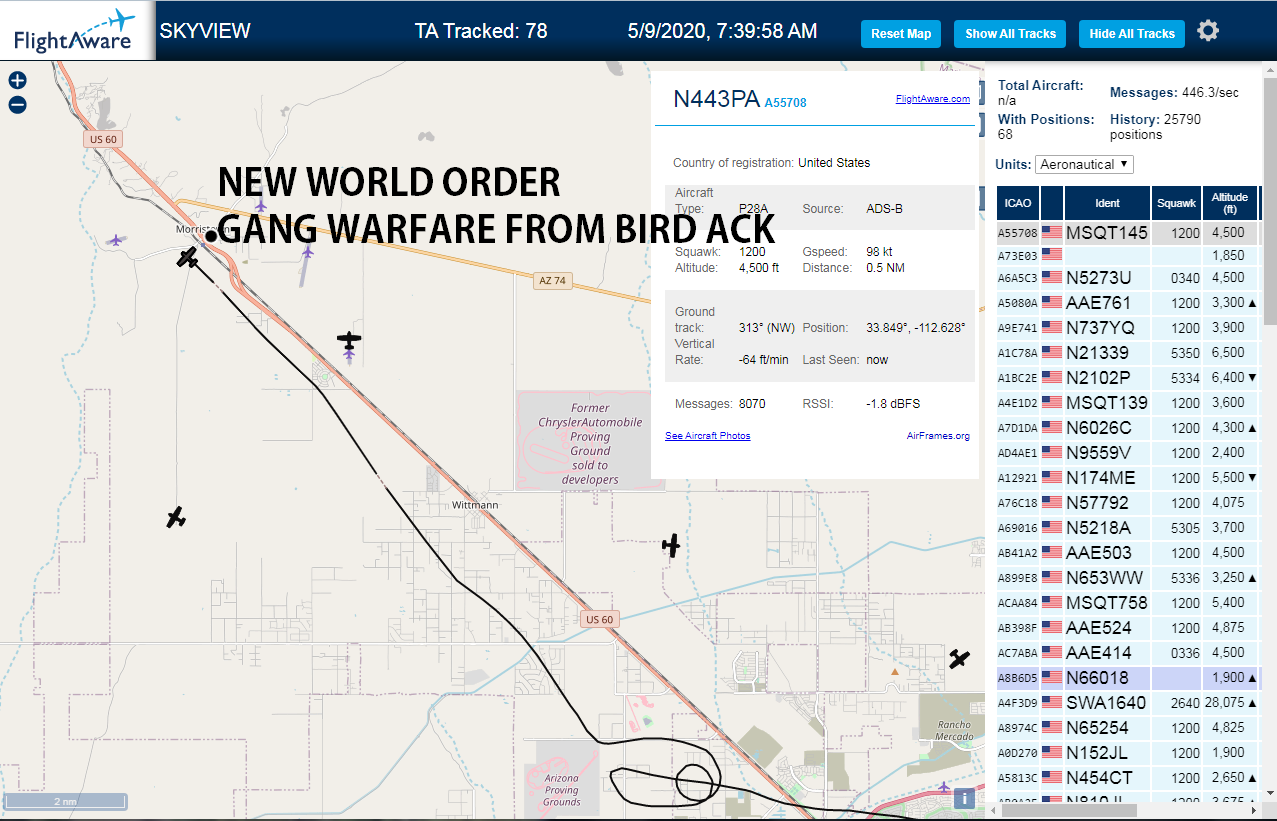This screenshot has width=1277, height=821.
Task: Select the SWA1640 ident cell
Action: (x=1107, y=703)
